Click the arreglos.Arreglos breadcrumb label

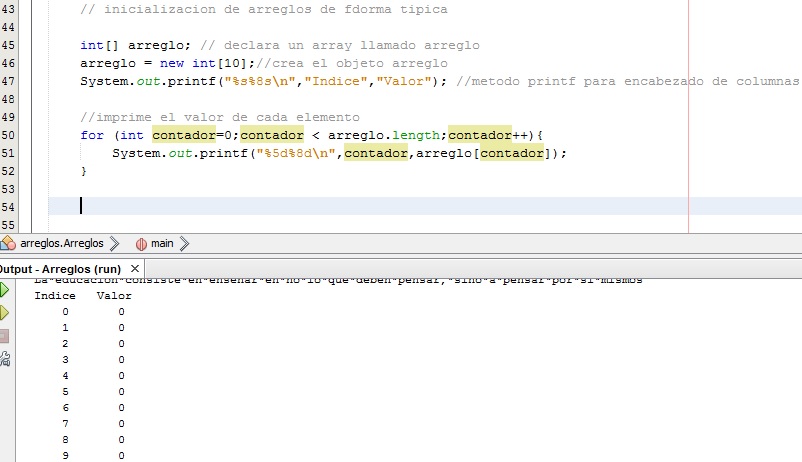tap(61, 243)
